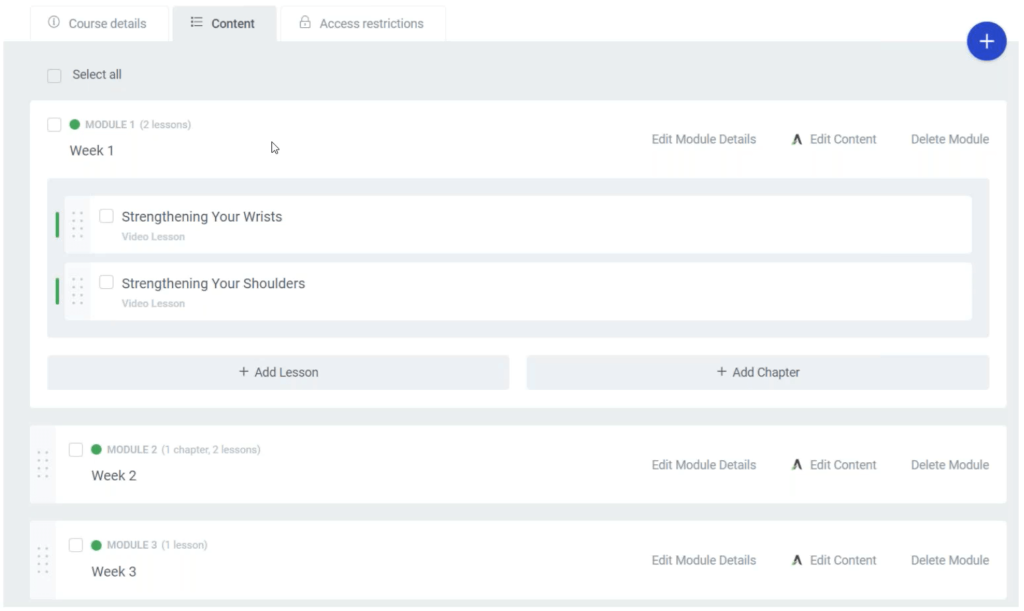Open the Strengthening Your Wrists lesson title
This screenshot has height=611, width=1024.
202,216
